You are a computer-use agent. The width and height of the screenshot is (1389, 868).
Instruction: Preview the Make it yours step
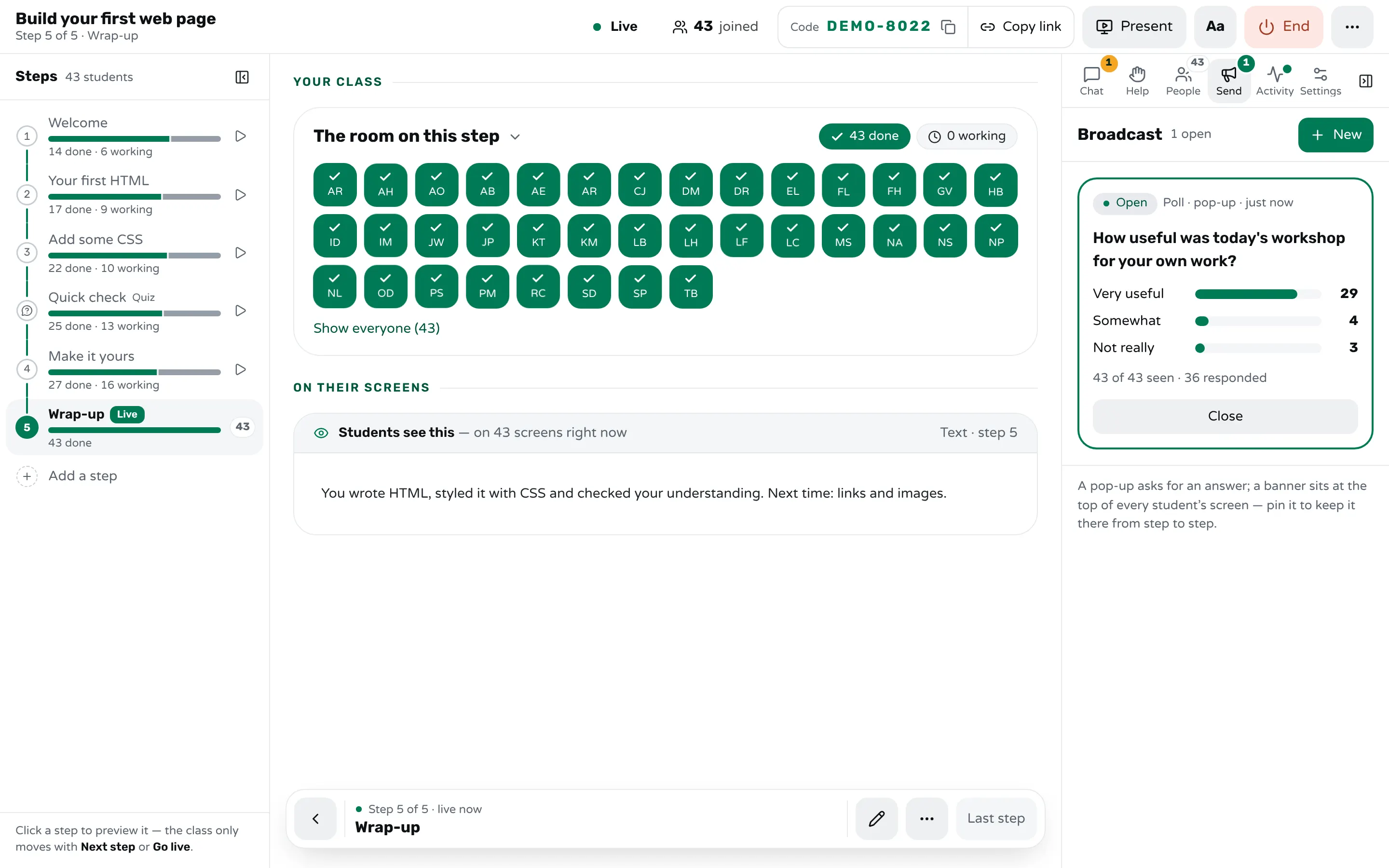click(241, 369)
